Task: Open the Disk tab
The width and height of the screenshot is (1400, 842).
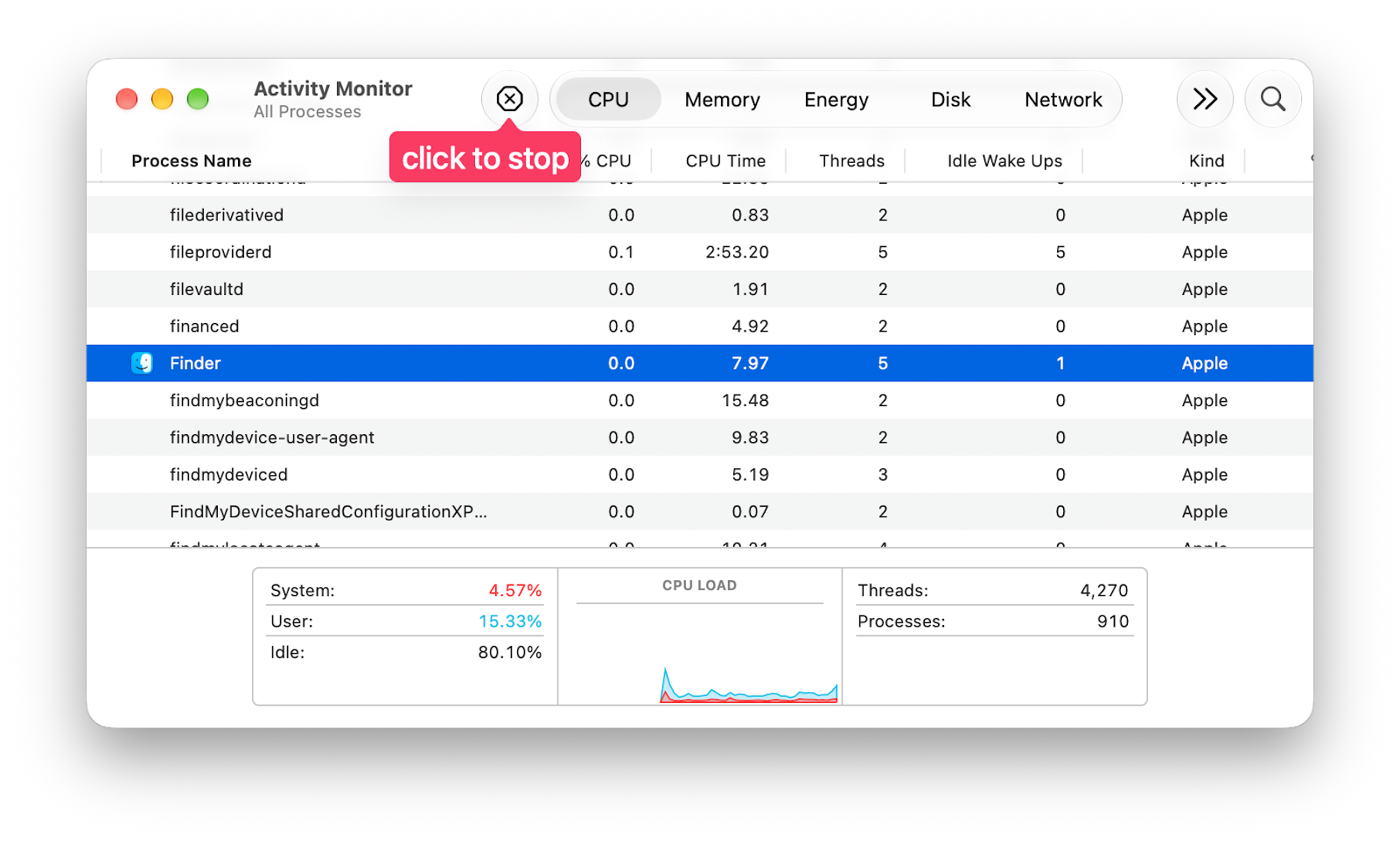Action: 950,100
